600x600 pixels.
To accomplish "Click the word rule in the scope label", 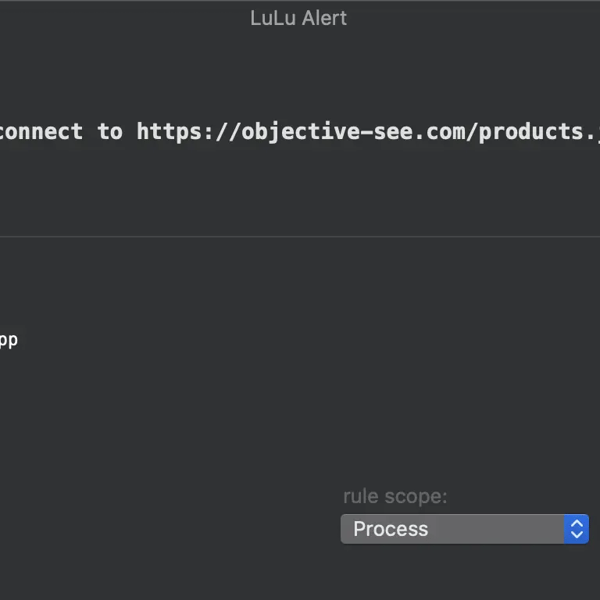I will (x=360, y=497).
